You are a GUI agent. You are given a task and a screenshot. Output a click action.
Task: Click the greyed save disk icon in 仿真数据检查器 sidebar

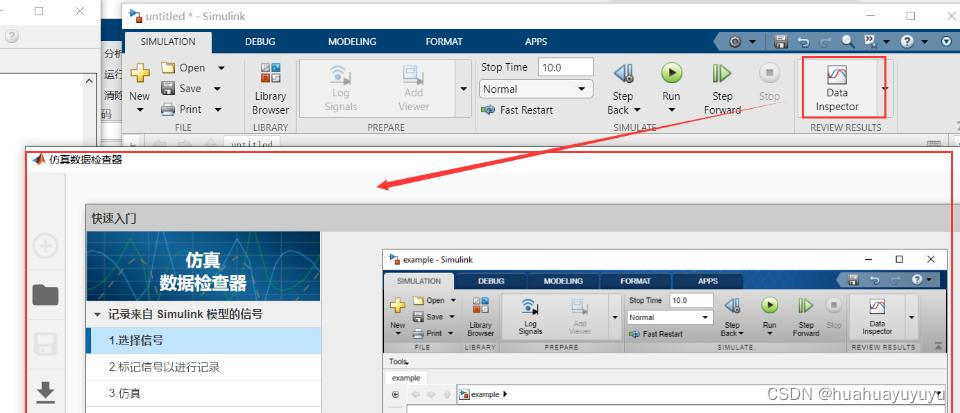pos(45,344)
